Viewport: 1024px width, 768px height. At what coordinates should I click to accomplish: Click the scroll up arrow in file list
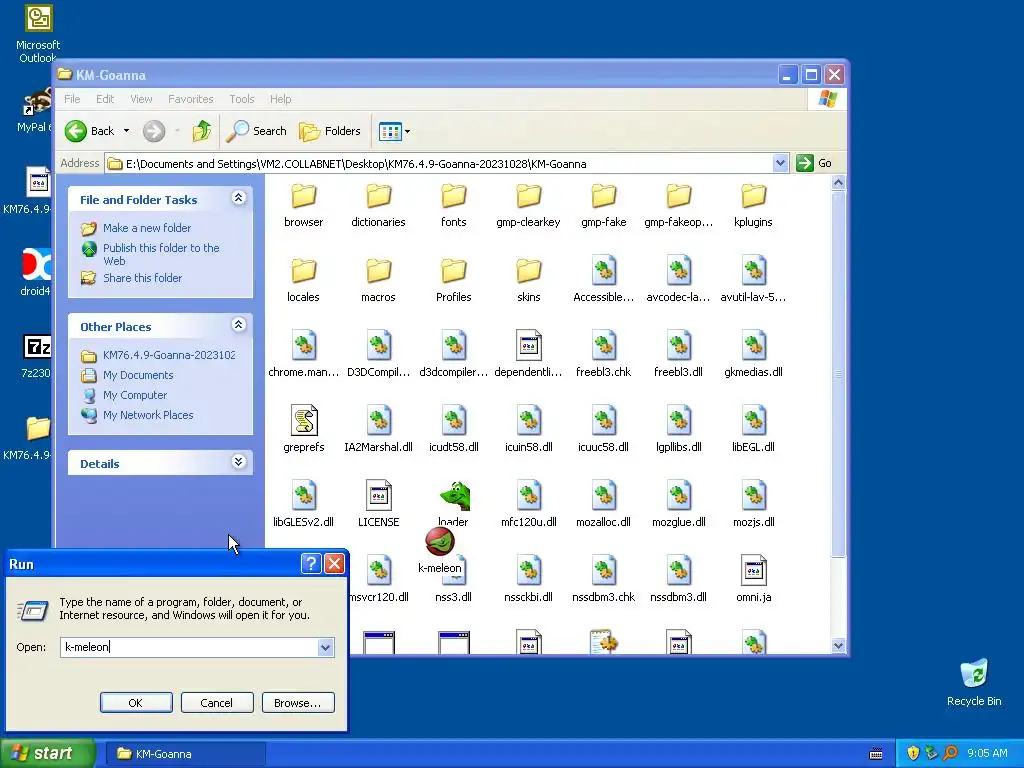pos(839,184)
